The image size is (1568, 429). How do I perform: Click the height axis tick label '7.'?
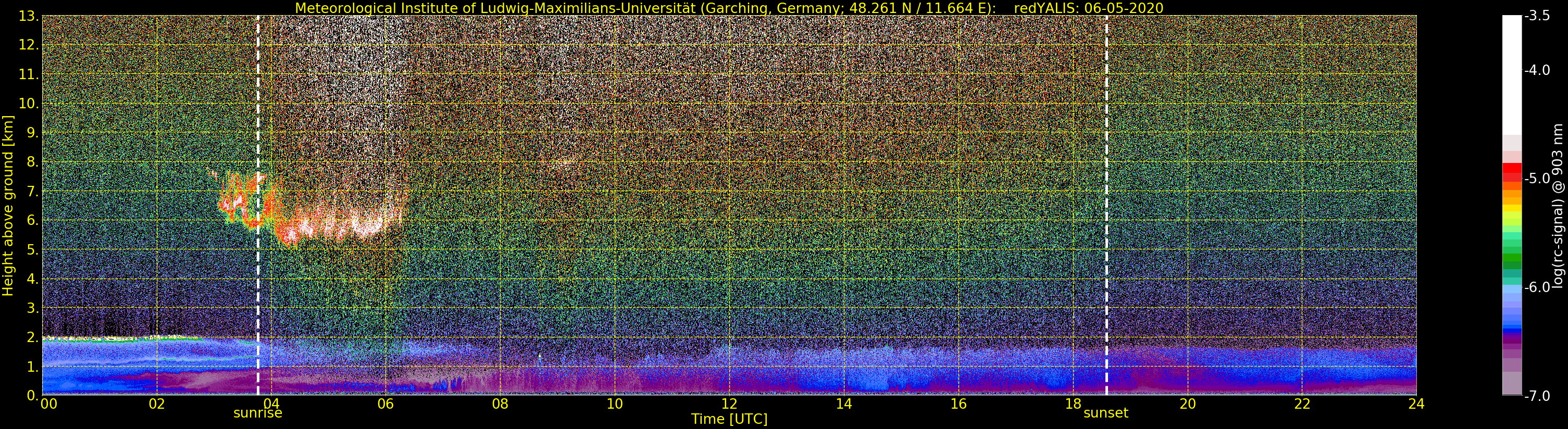[x=32, y=191]
